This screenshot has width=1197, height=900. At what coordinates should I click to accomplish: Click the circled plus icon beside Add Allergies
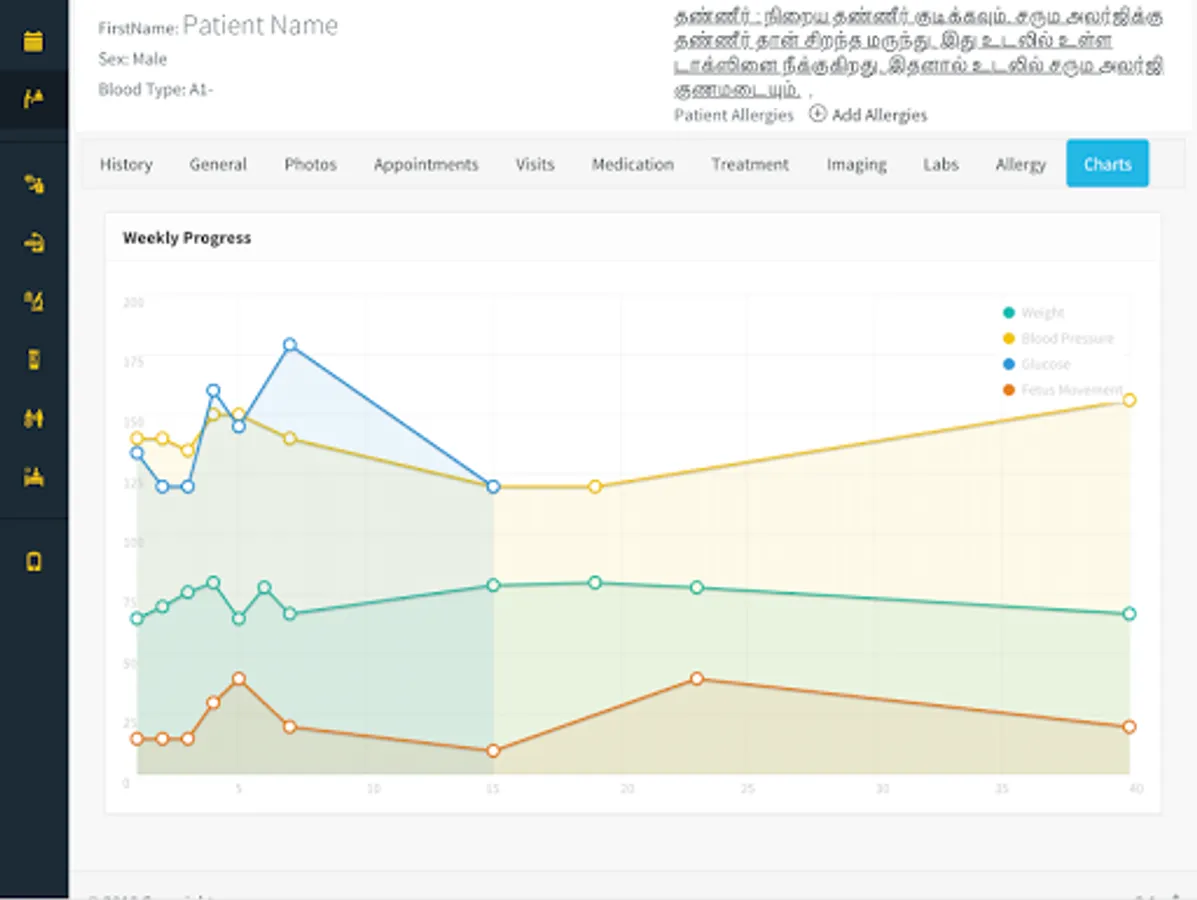(x=817, y=114)
